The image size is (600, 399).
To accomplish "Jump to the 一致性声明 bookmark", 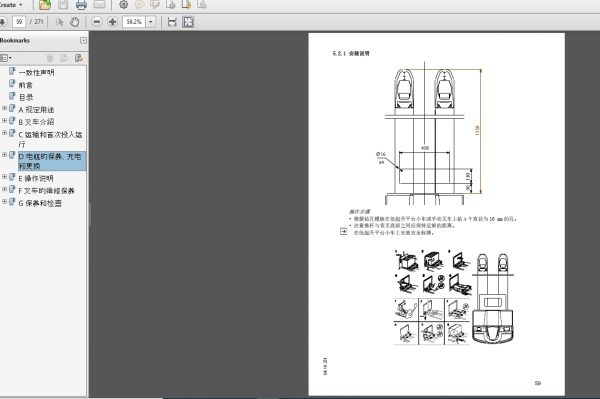I will pyautogui.click(x=37, y=73).
